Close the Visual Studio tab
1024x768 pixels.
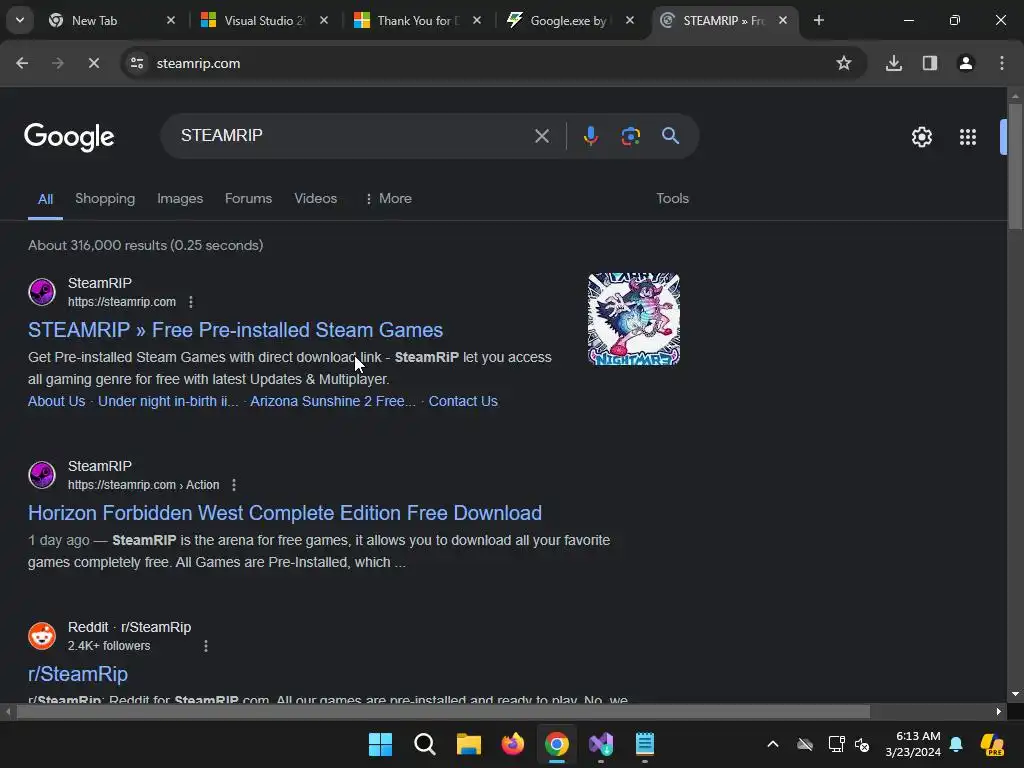(x=324, y=20)
